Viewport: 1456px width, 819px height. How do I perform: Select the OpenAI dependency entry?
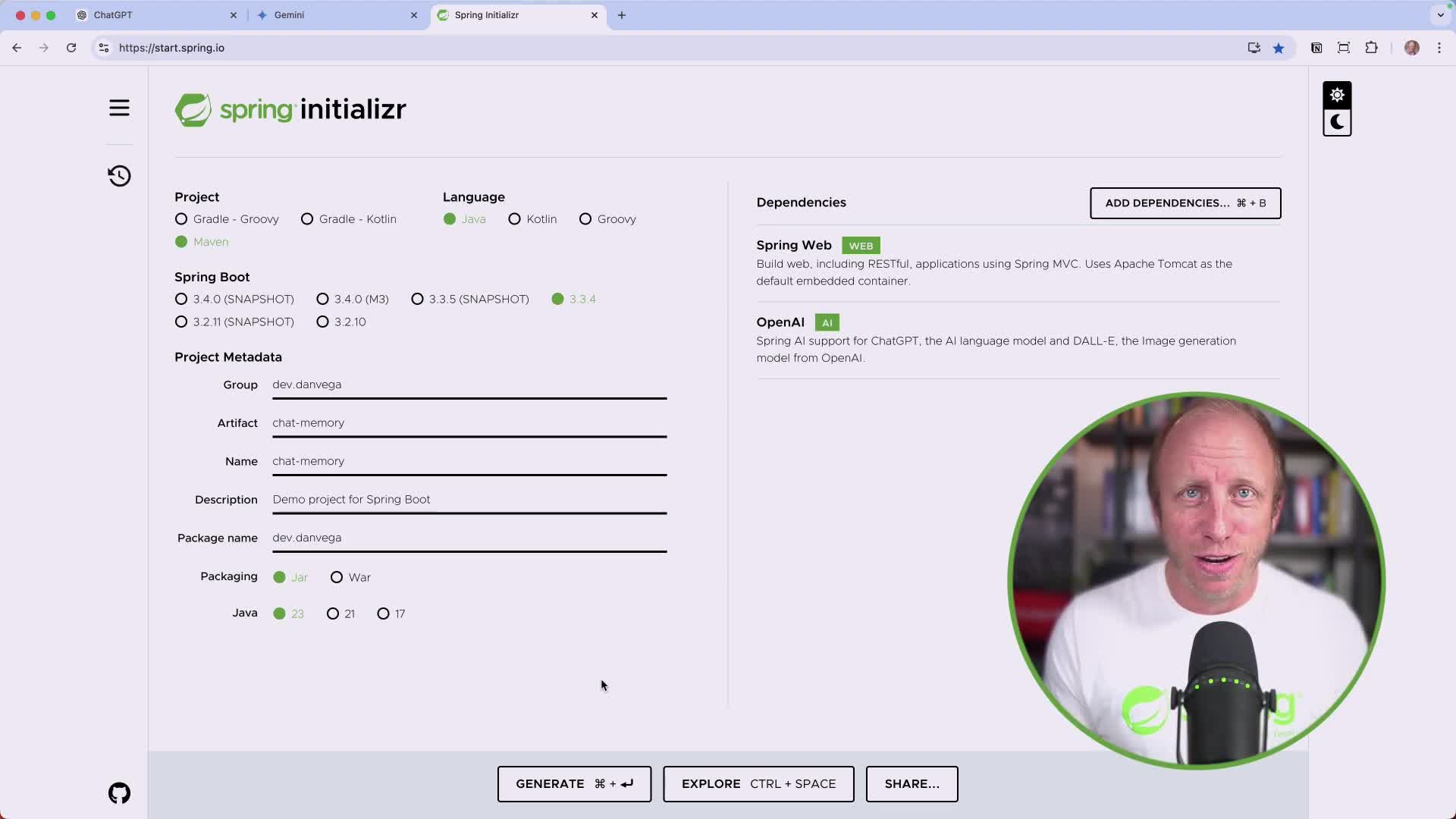tap(1018, 340)
